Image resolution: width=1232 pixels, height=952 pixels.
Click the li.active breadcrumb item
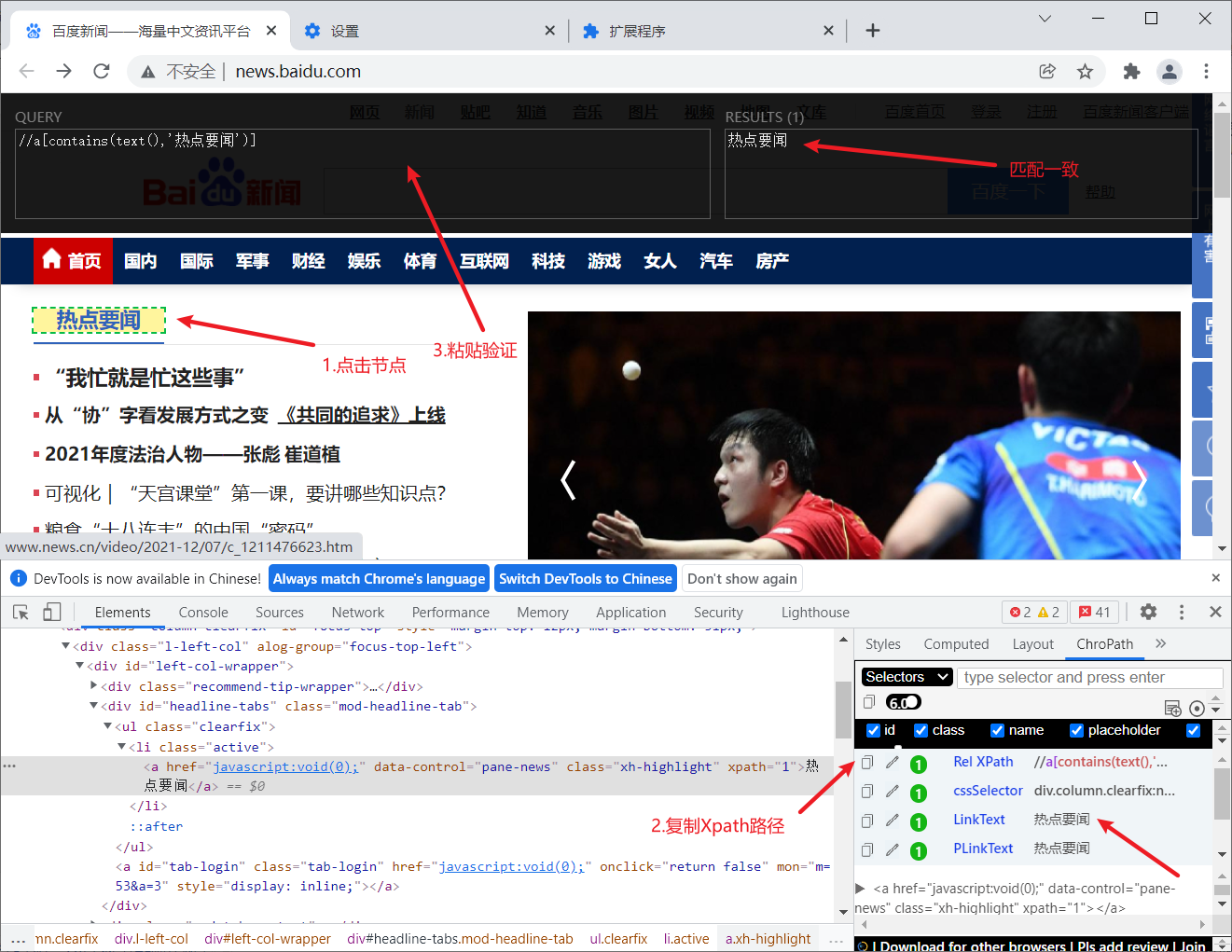686,939
